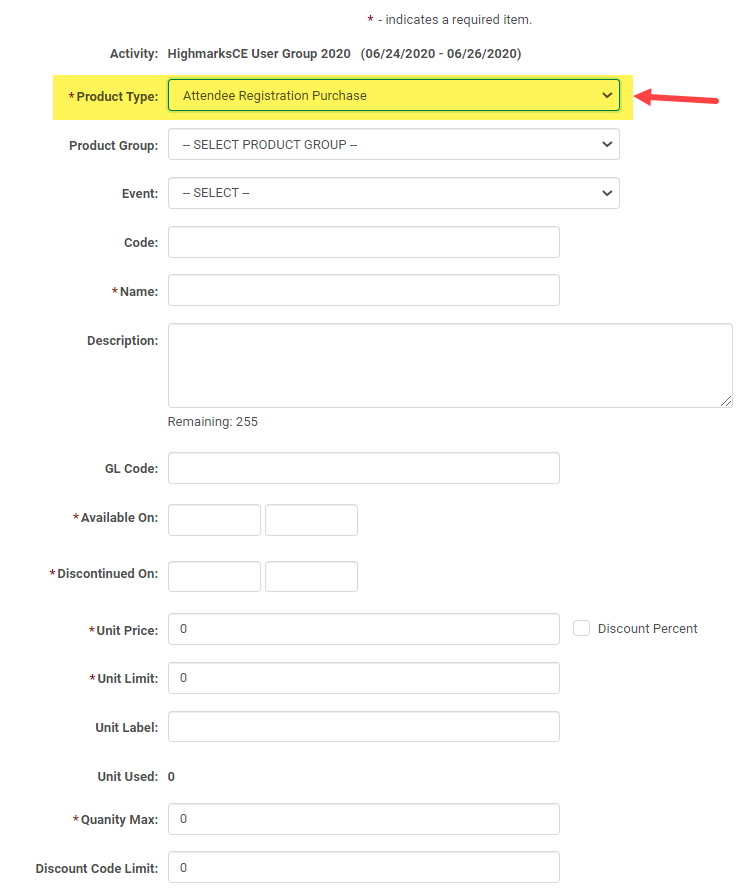Click the Product Type chevron arrow
Image resolution: width=739 pixels, height=894 pixels.
(x=606, y=95)
